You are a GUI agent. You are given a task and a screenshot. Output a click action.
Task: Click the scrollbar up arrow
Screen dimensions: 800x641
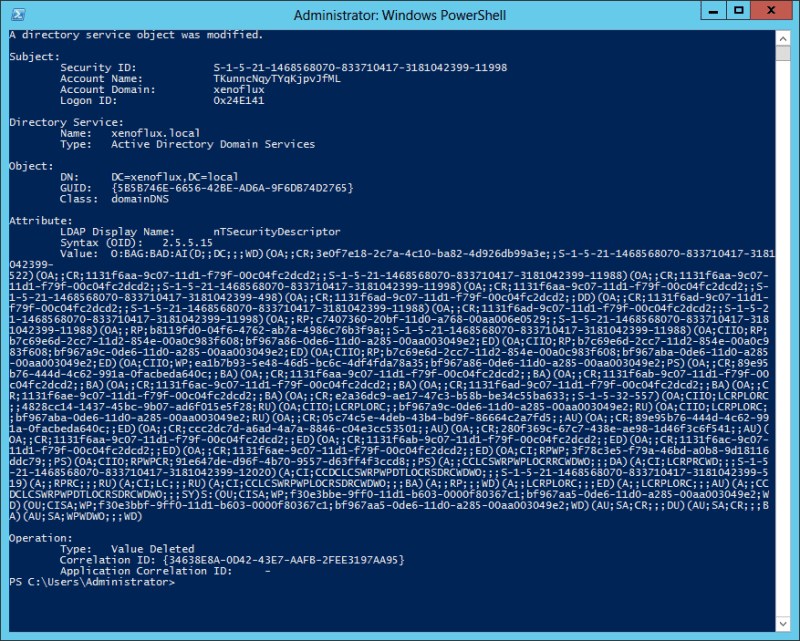(x=783, y=38)
